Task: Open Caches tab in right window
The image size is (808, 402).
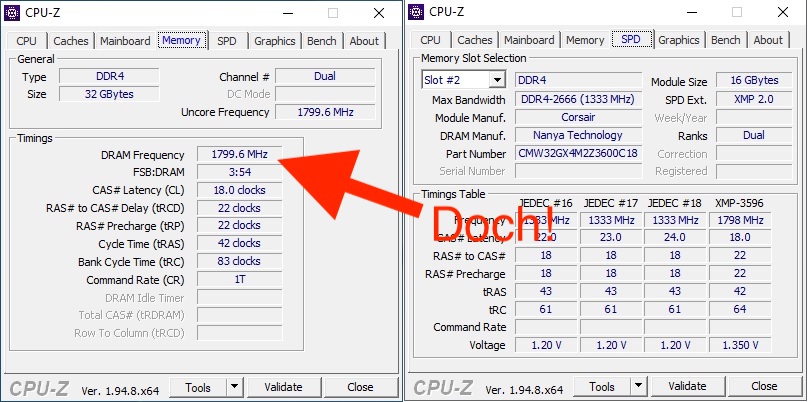Action: pos(475,40)
